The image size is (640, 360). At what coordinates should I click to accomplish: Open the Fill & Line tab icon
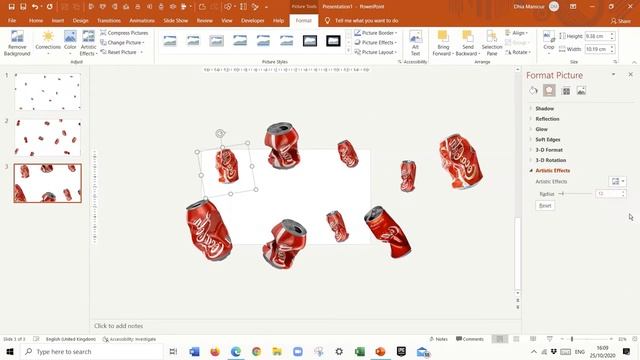pos(533,91)
